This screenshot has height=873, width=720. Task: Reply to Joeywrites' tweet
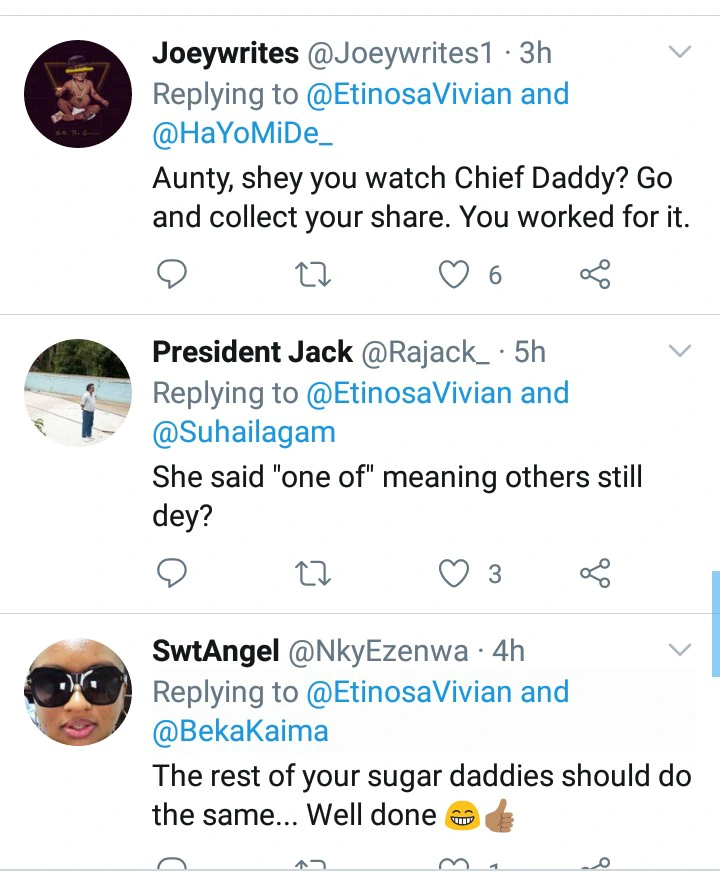[172, 275]
